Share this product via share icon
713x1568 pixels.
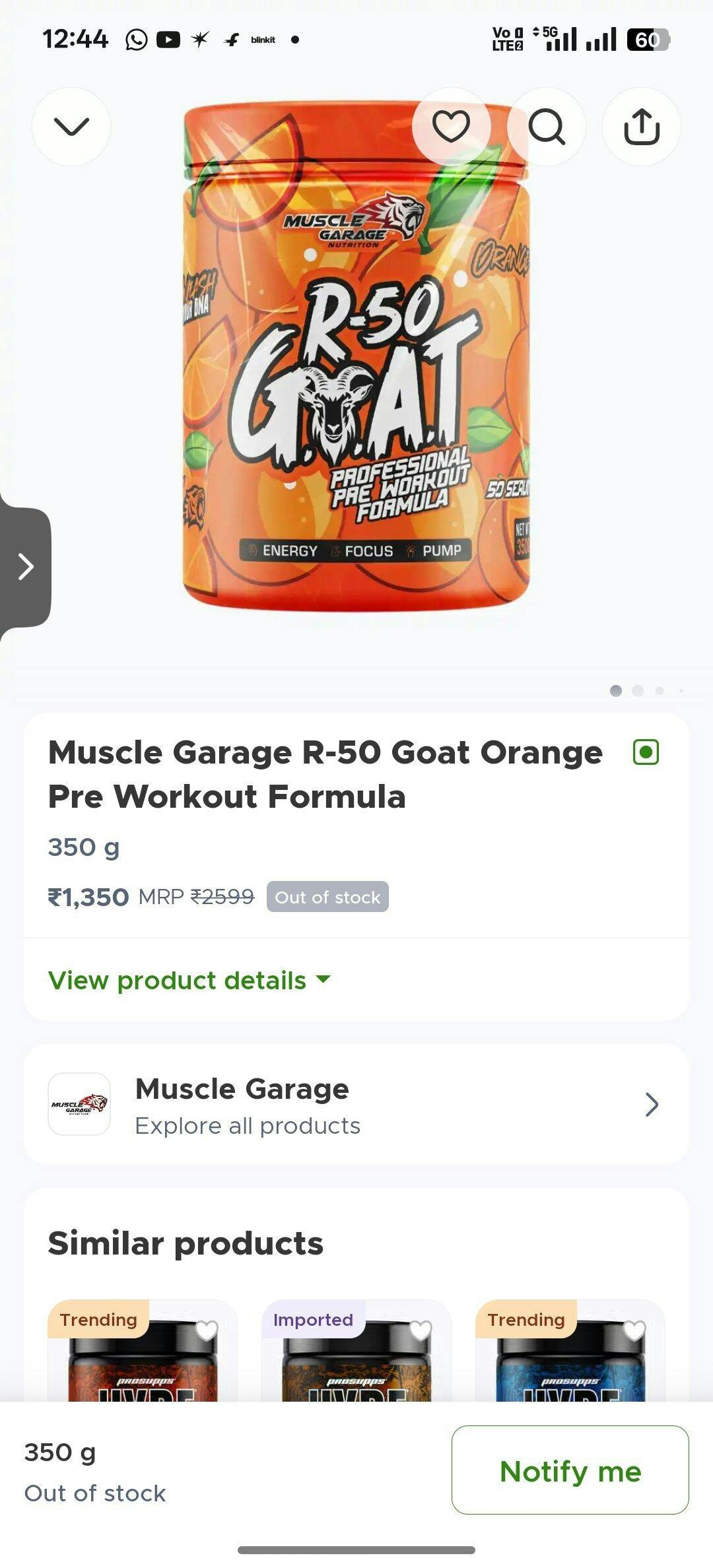point(641,127)
